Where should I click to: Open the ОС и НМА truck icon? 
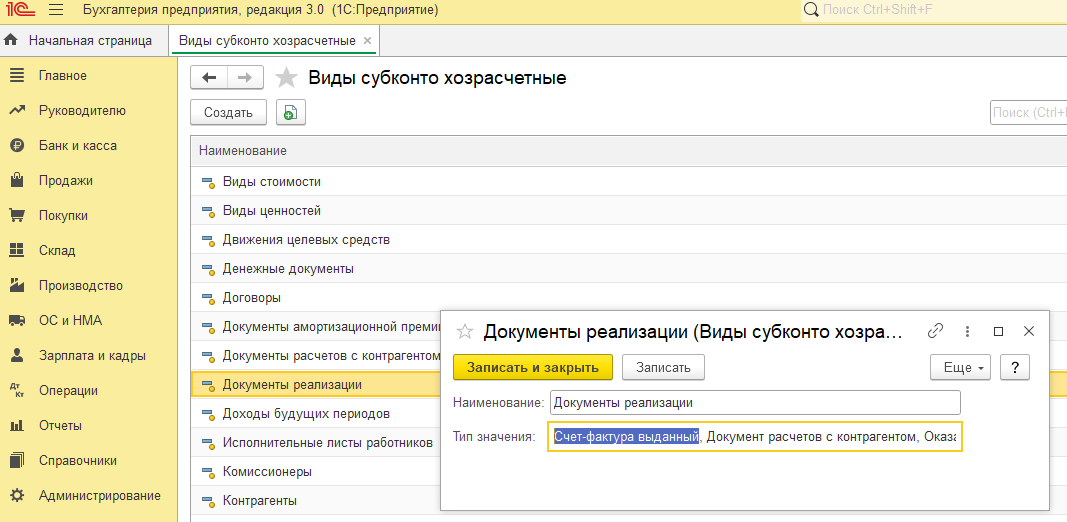coord(17,321)
